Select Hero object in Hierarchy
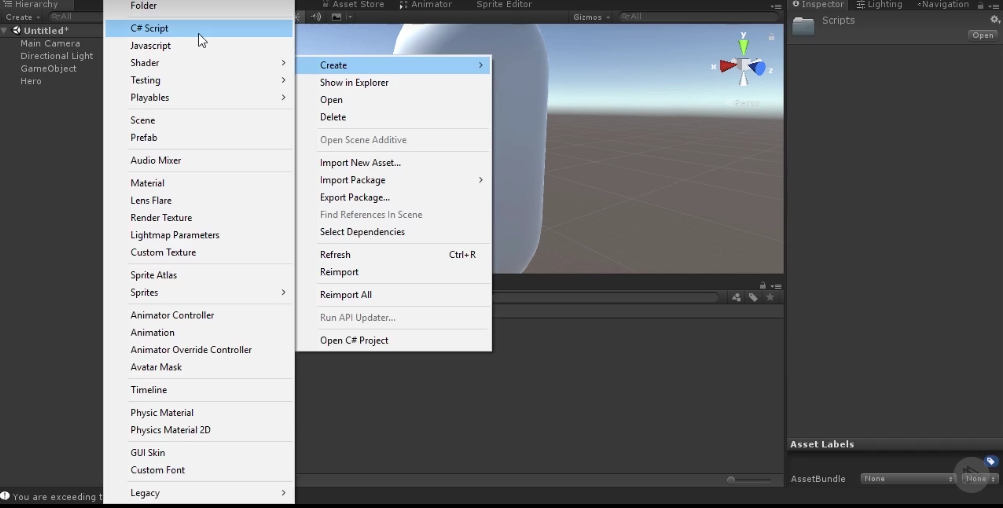 31,81
